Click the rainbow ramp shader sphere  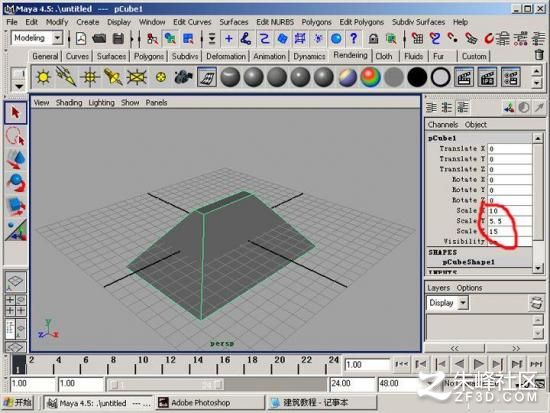pos(370,77)
